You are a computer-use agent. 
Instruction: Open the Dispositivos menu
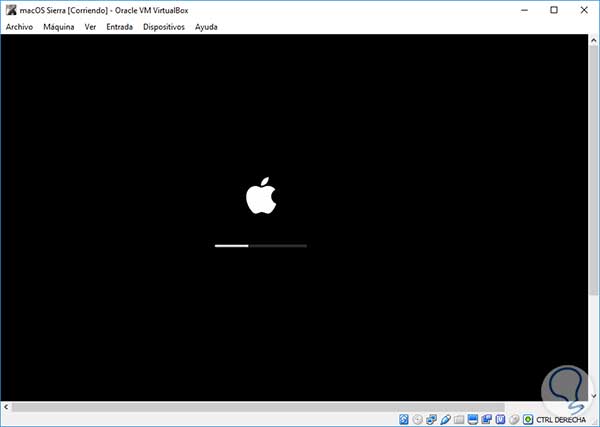click(164, 27)
